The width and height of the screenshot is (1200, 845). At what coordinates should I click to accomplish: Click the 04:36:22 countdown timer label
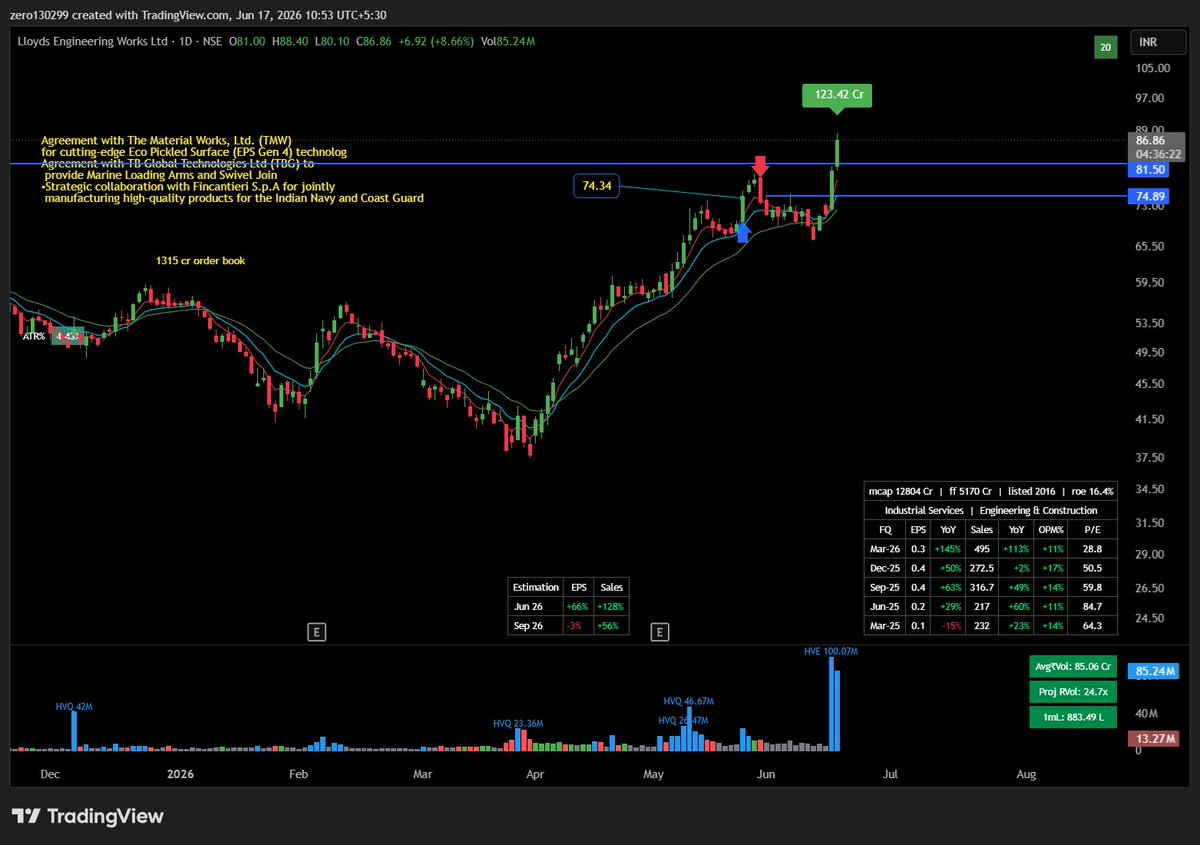(x=1160, y=155)
